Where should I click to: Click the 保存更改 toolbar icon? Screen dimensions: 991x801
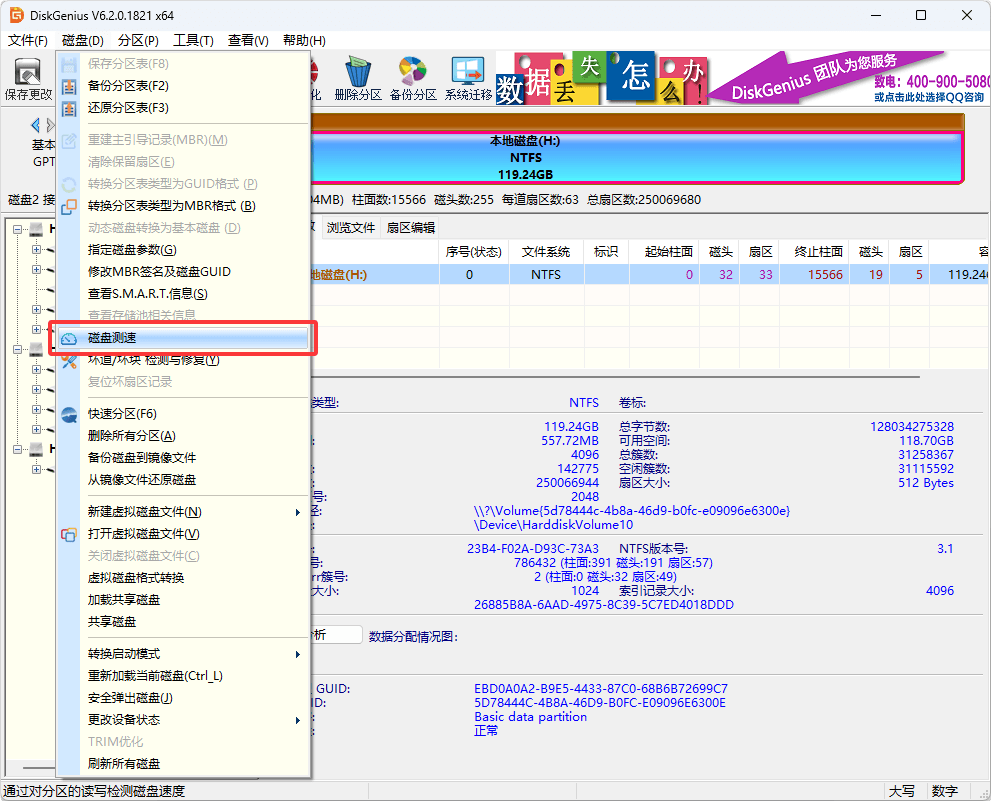[28, 79]
